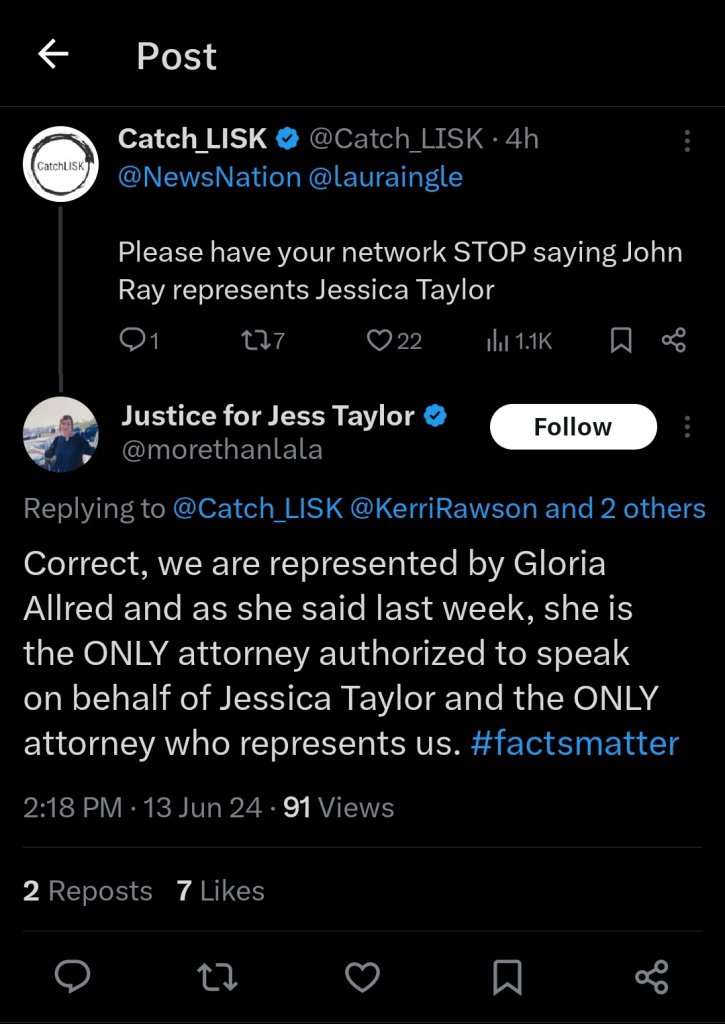Screen dimensions: 725x1024
Task: Open more options for Catch_LISK post
Action: coord(687,141)
